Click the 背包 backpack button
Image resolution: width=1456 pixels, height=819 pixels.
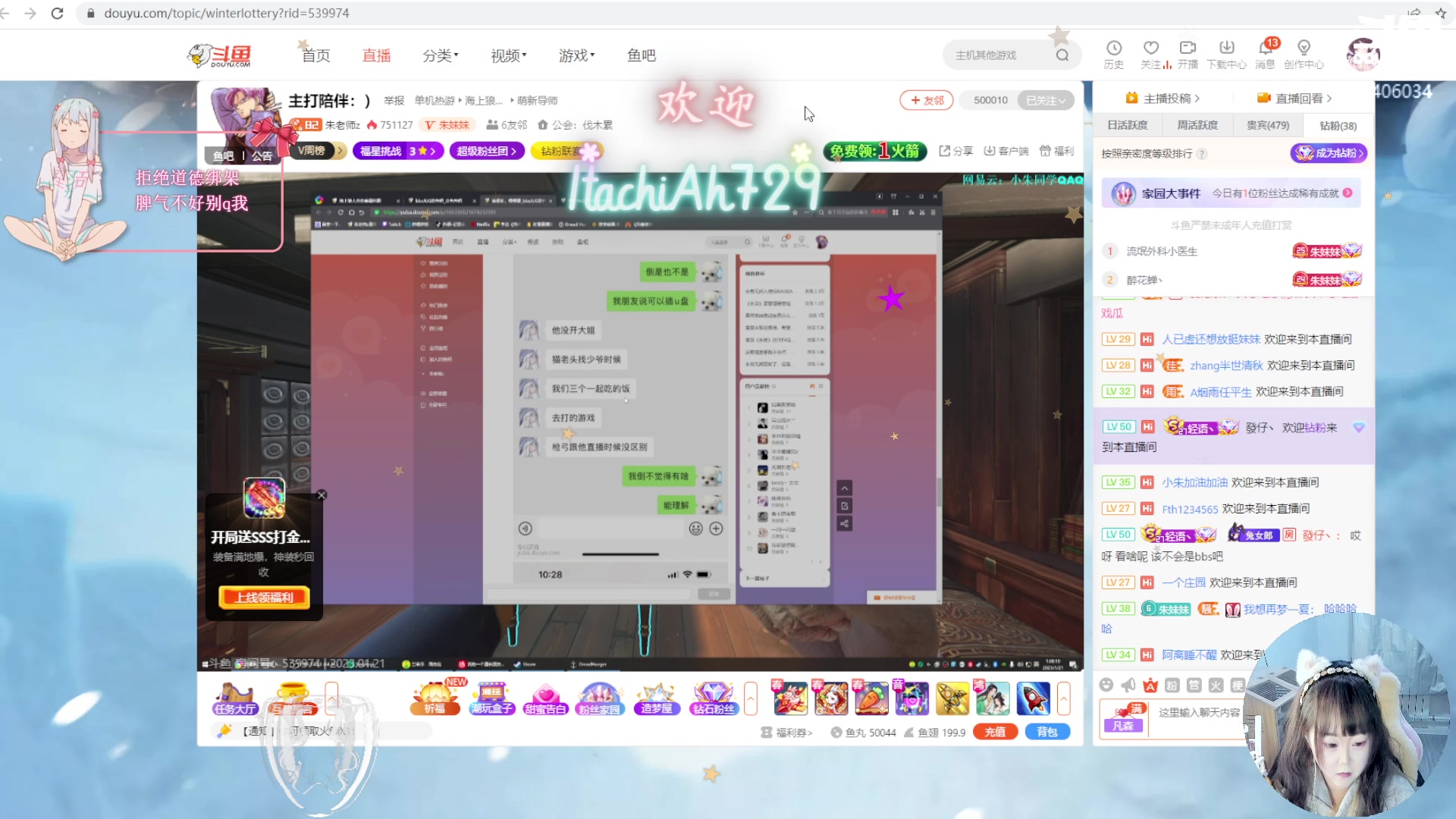coord(1047,732)
